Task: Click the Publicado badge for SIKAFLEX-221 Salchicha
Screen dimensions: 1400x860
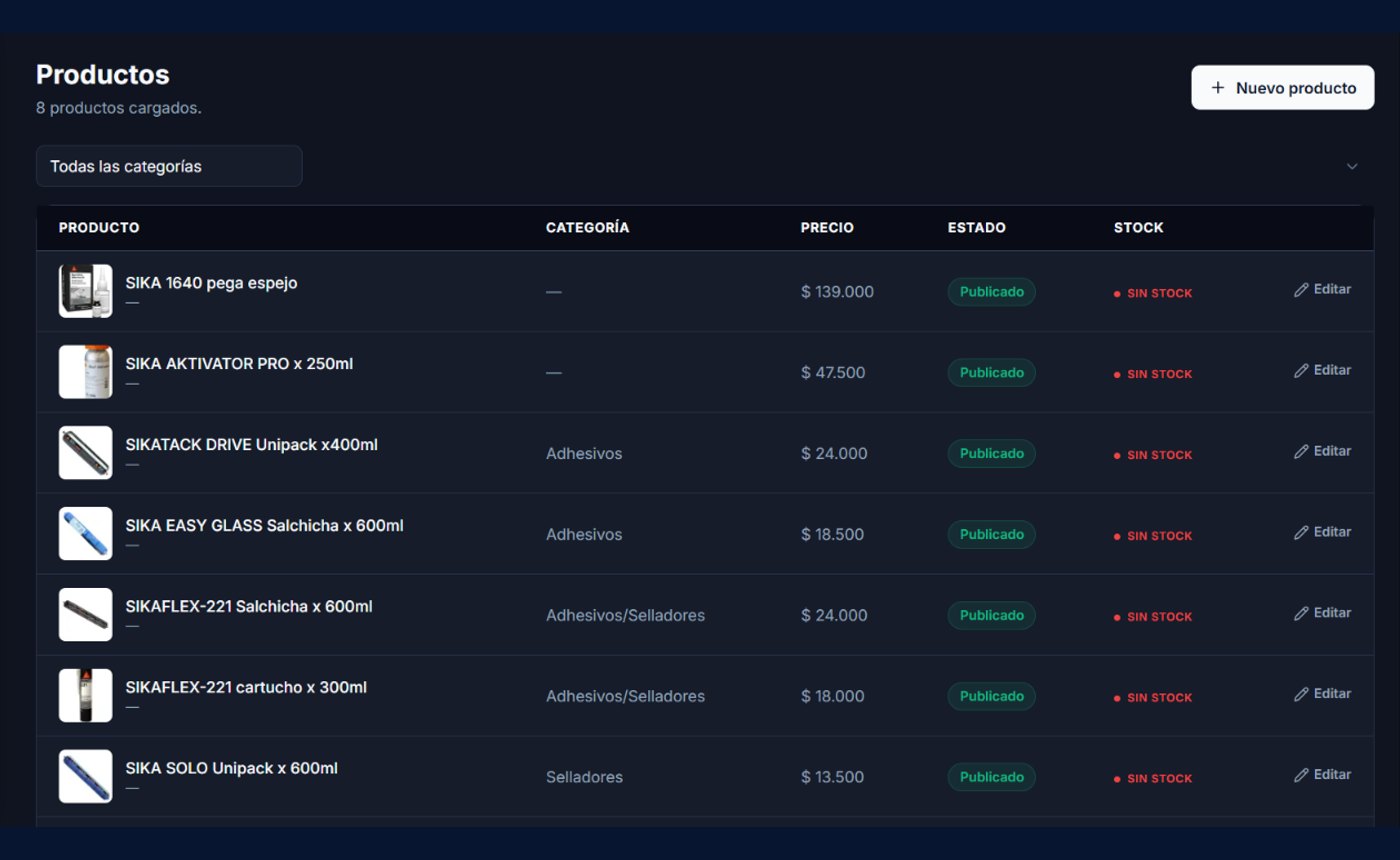Action: point(992,616)
